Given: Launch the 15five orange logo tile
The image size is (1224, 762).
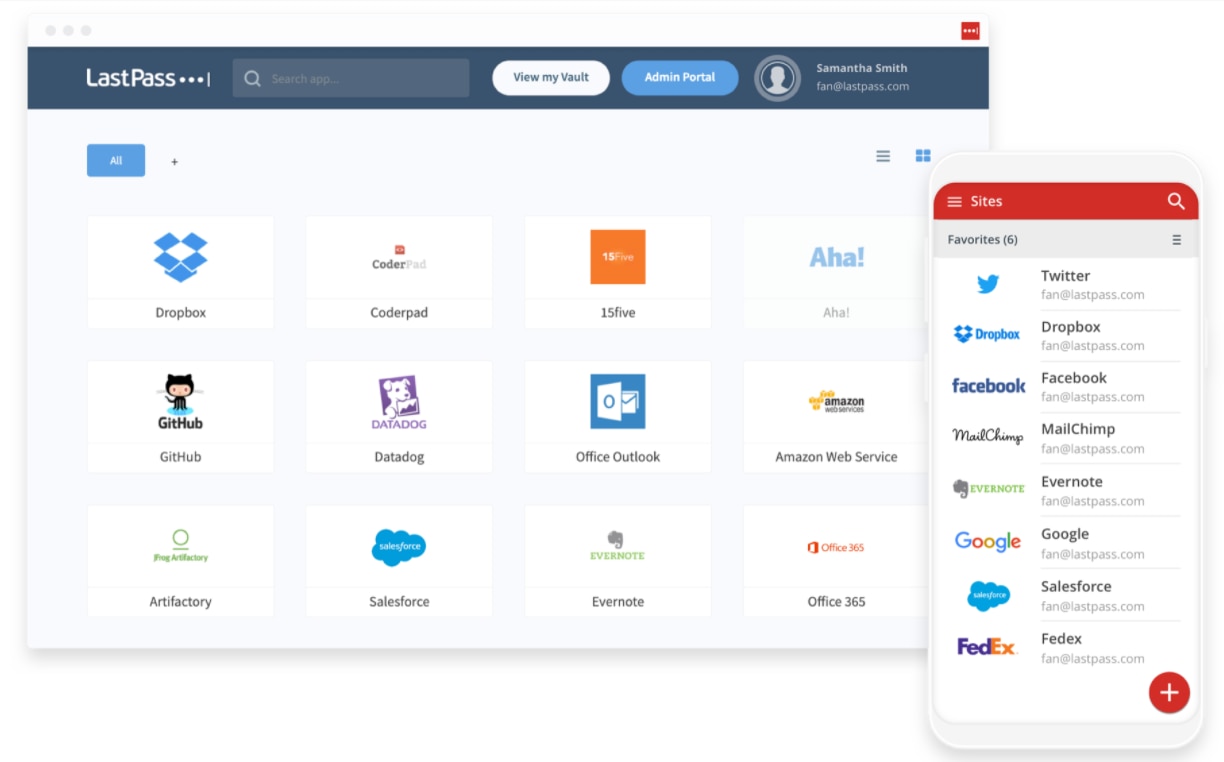Looking at the screenshot, I should coord(618,257).
